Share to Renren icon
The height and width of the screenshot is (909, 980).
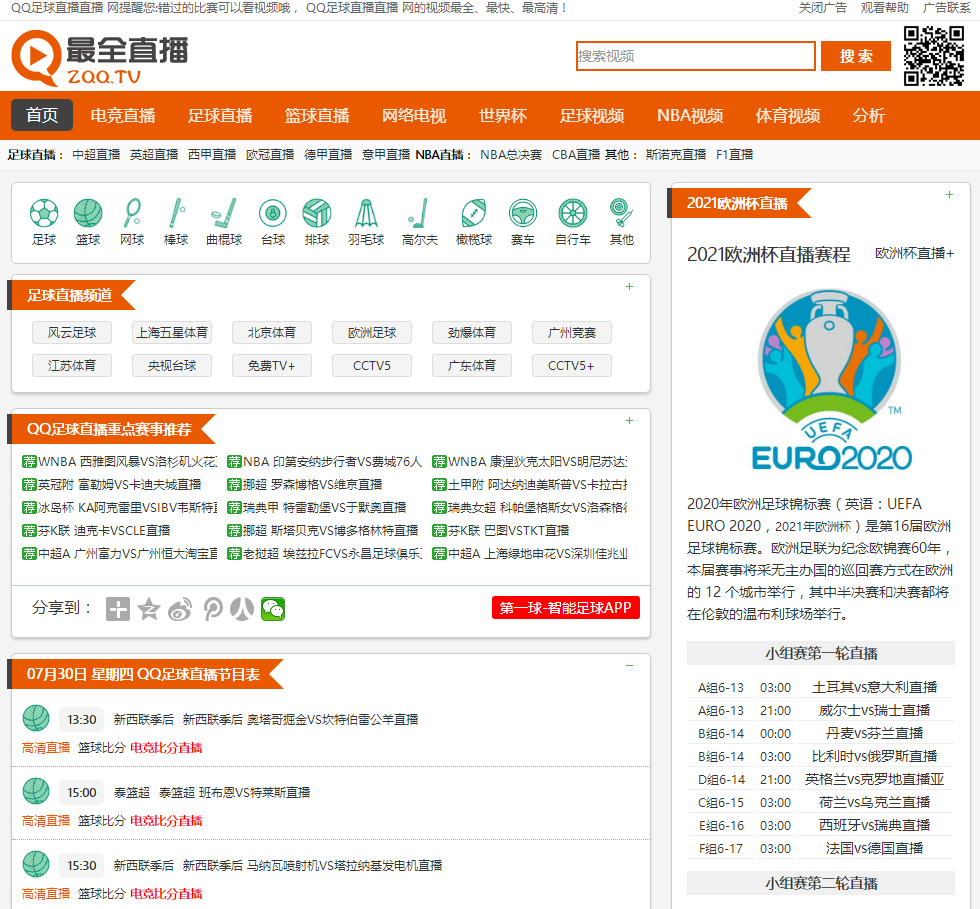[242, 608]
